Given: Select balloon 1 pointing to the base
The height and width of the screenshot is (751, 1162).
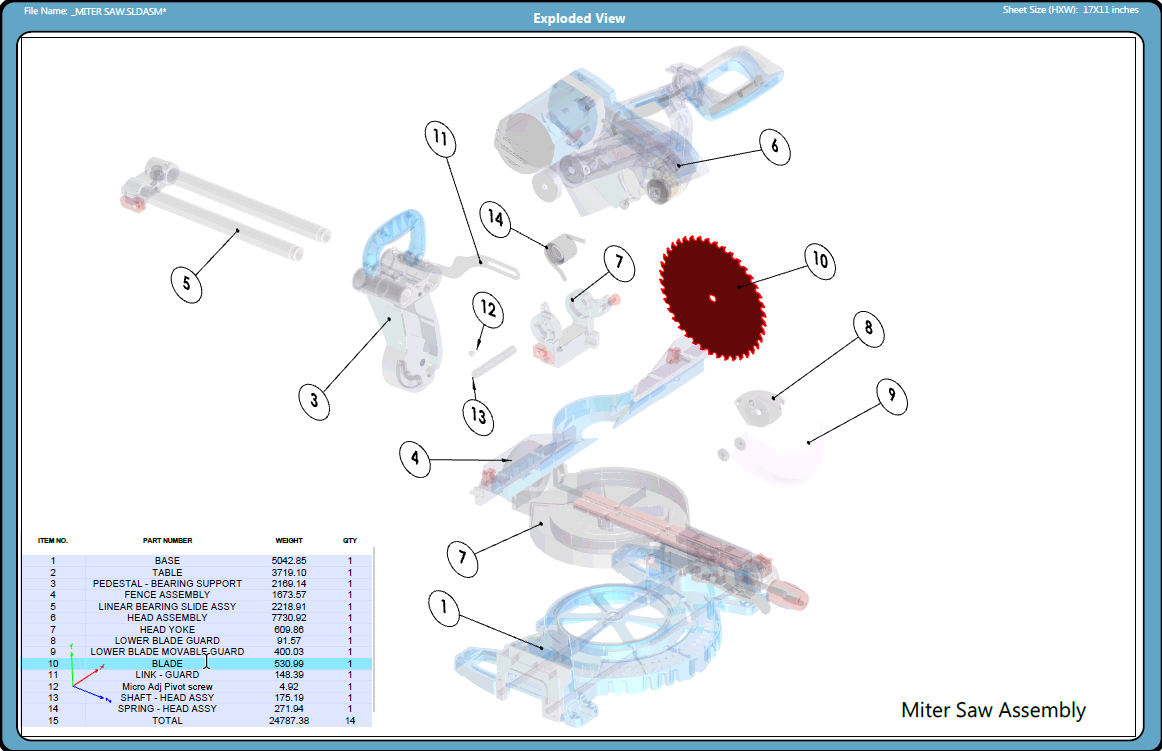Looking at the screenshot, I should (x=444, y=608).
